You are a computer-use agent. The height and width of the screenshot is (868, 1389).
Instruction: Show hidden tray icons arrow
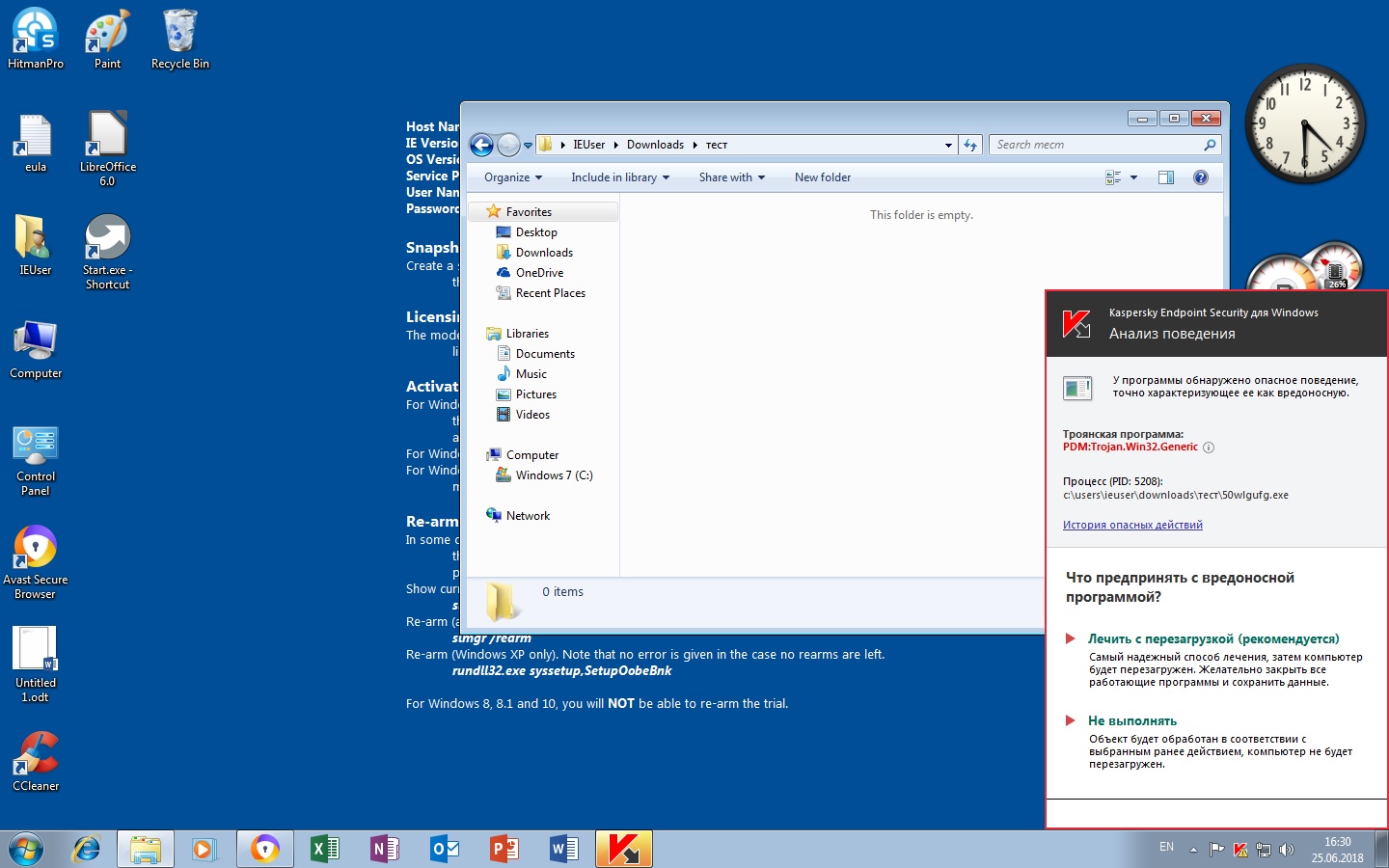tap(1193, 850)
